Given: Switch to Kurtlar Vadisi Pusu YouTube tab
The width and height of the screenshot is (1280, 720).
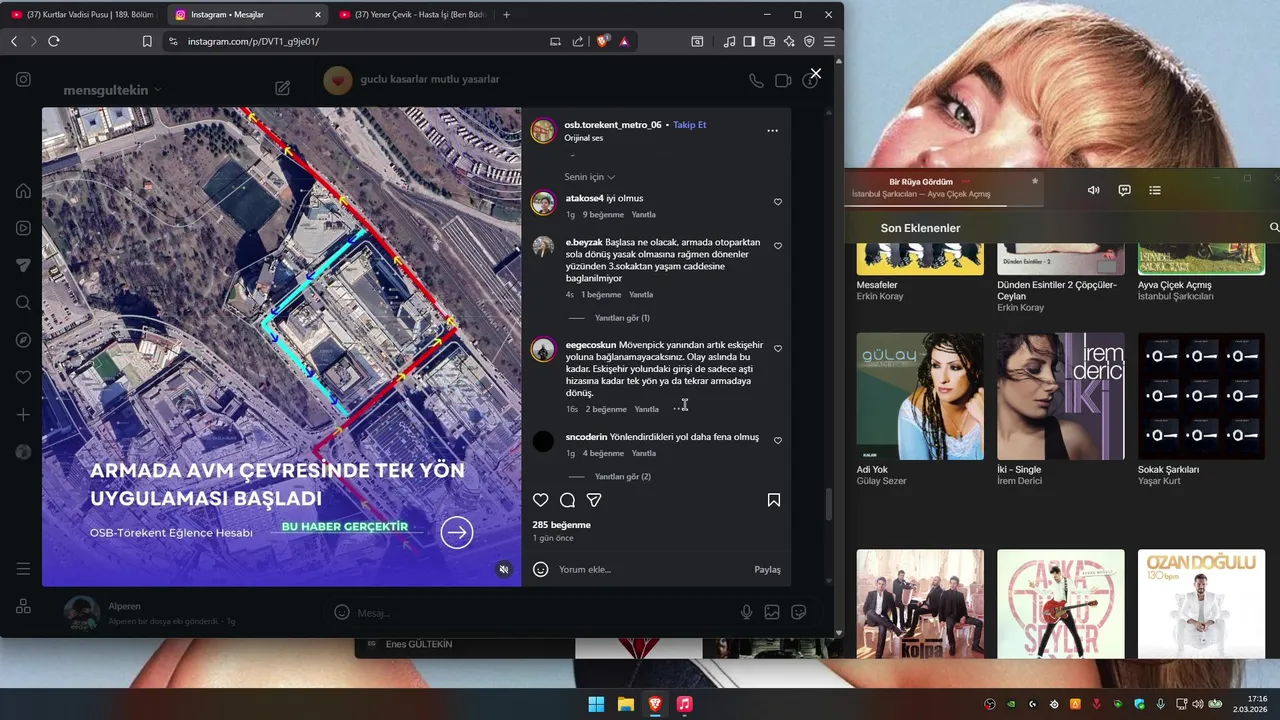Looking at the screenshot, I should pyautogui.click(x=83, y=15).
